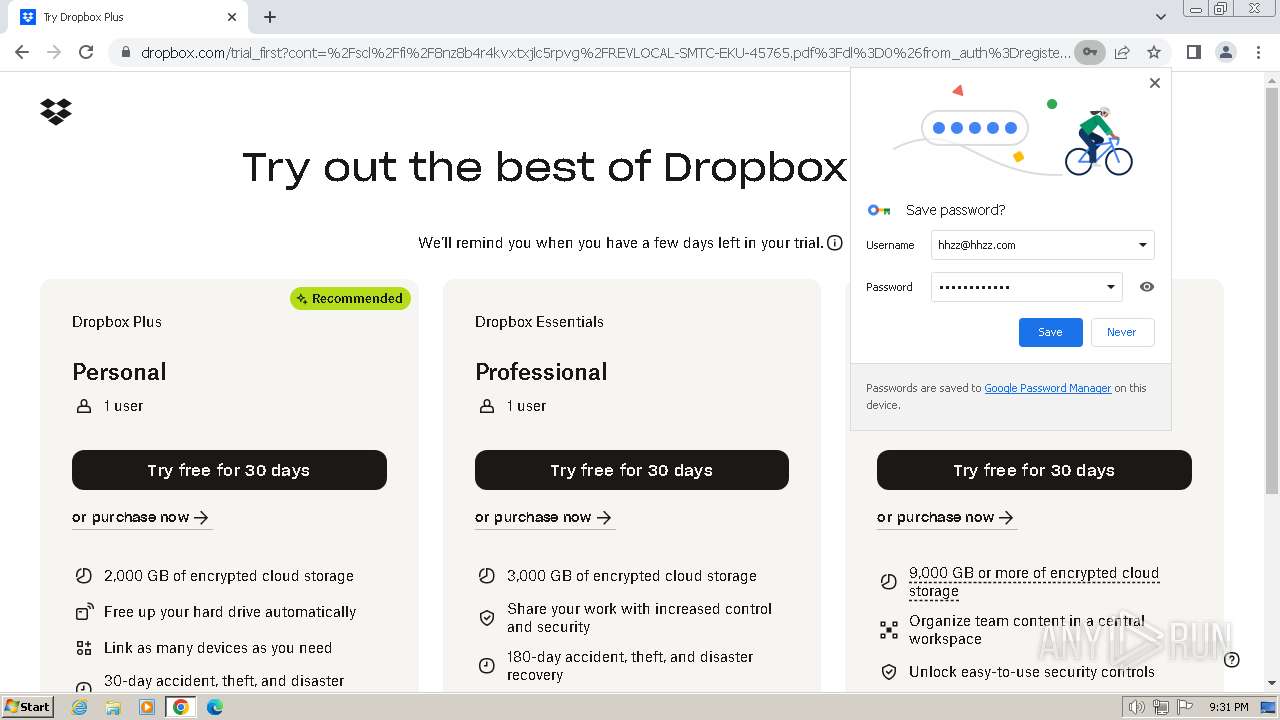Click the taskbar clock 9:31 PM
Viewport: 1280px width, 720px height.
[1229, 707]
